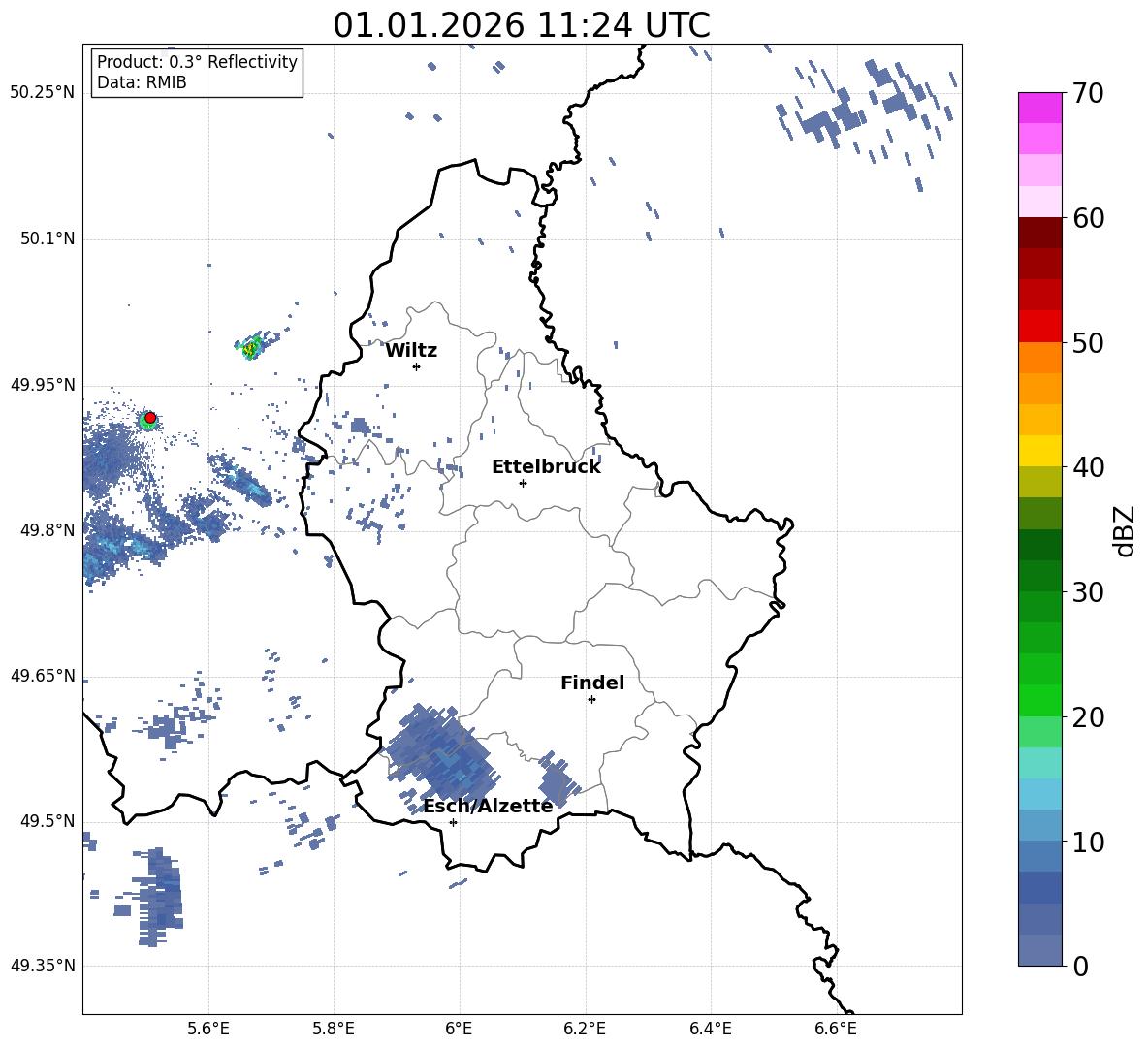Click the dBZ colorbar axis label
Screen dimensions: 1148x1048
(1123, 530)
